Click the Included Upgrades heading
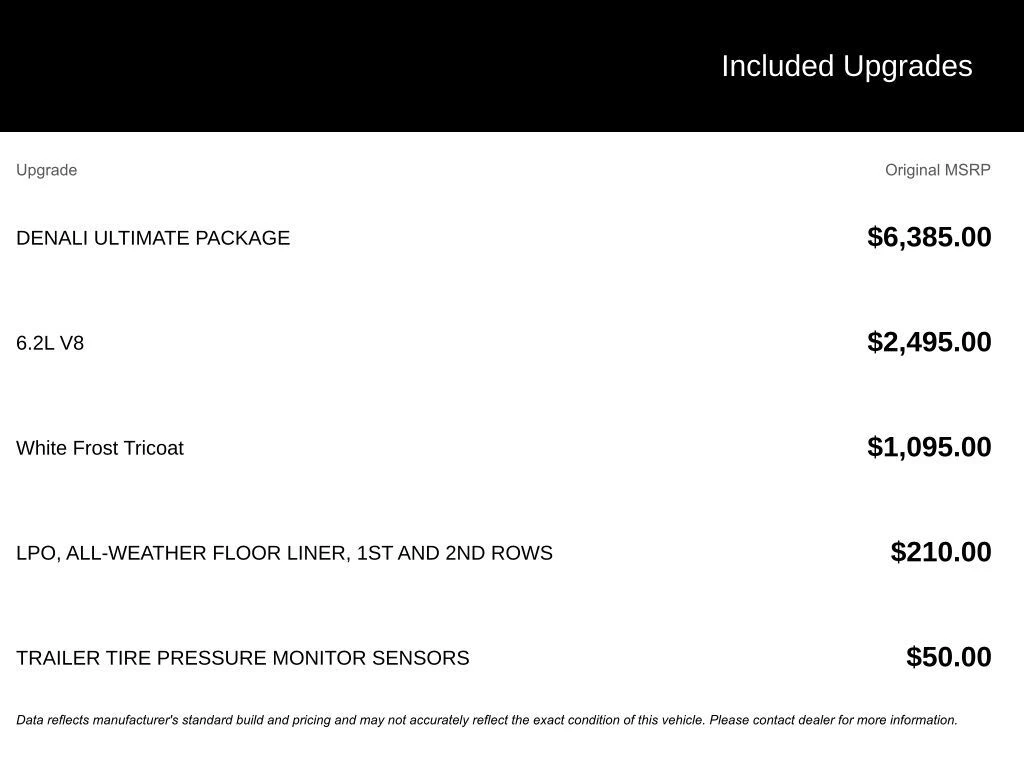Viewport: 1024px width, 768px height. click(846, 66)
